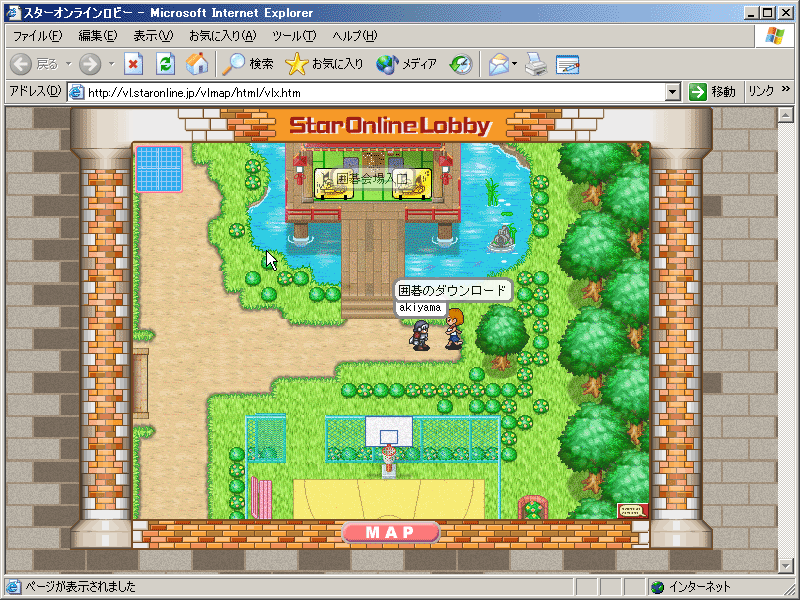Open the Forward history dropdown arrow
The width and height of the screenshot is (800, 600).
pyautogui.click(x=111, y=64)
